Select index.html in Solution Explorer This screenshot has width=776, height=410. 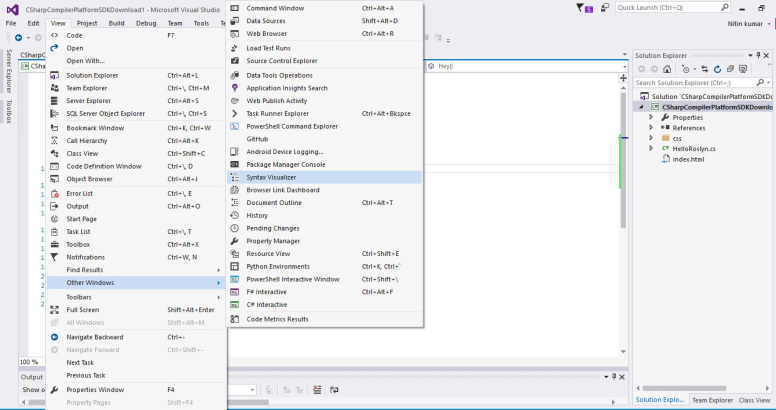[x=688, y=159]
